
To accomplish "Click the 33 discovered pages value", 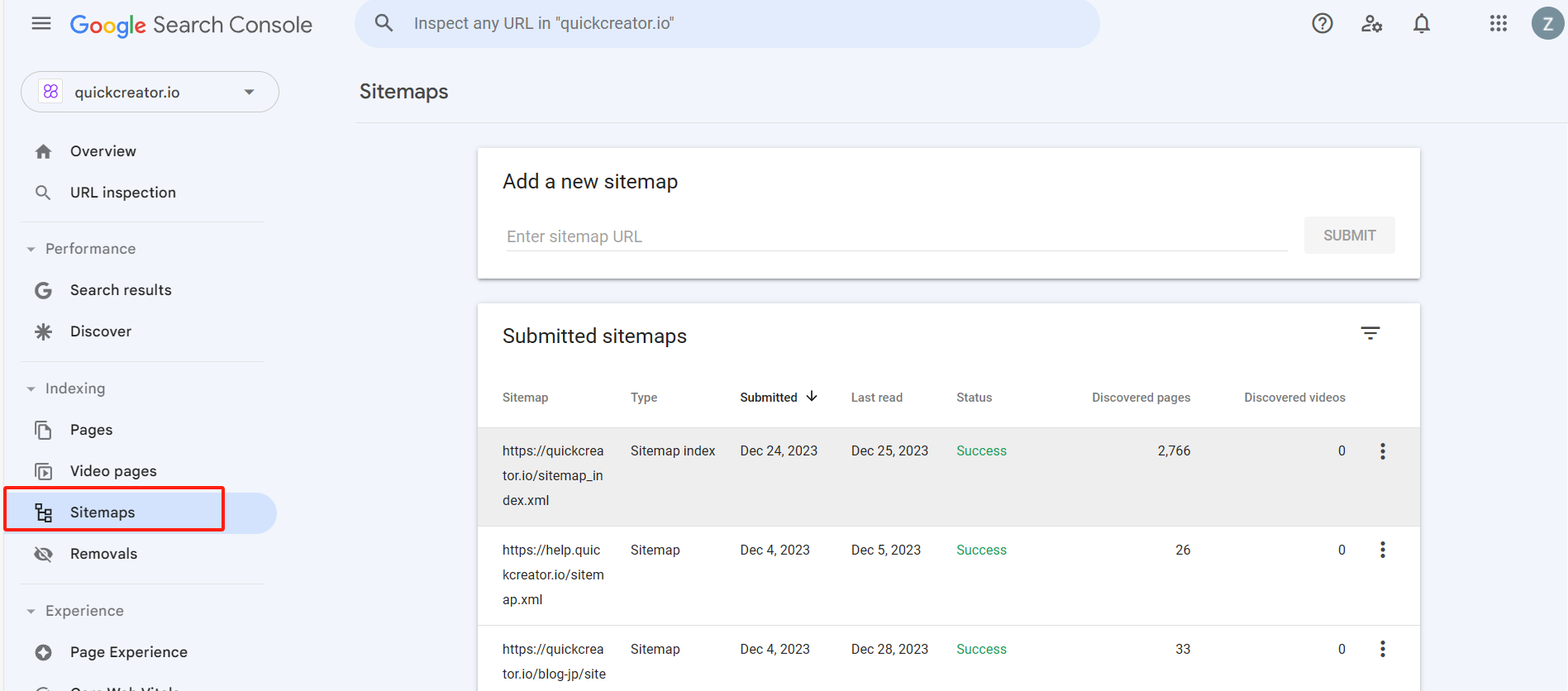I will pos(1183,650).
